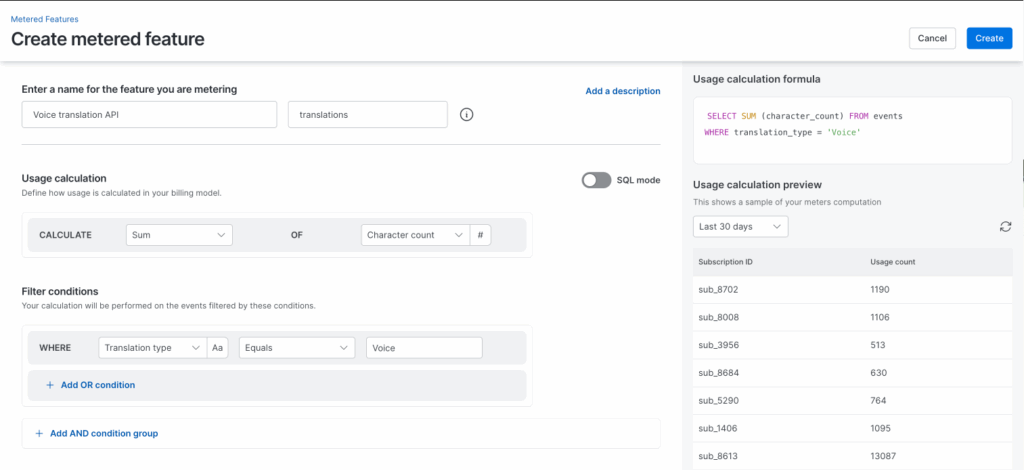This screenshot has height=470, width=1024.
Task: Click the info icon beside translations field
Action: click(x=466, y=115)
